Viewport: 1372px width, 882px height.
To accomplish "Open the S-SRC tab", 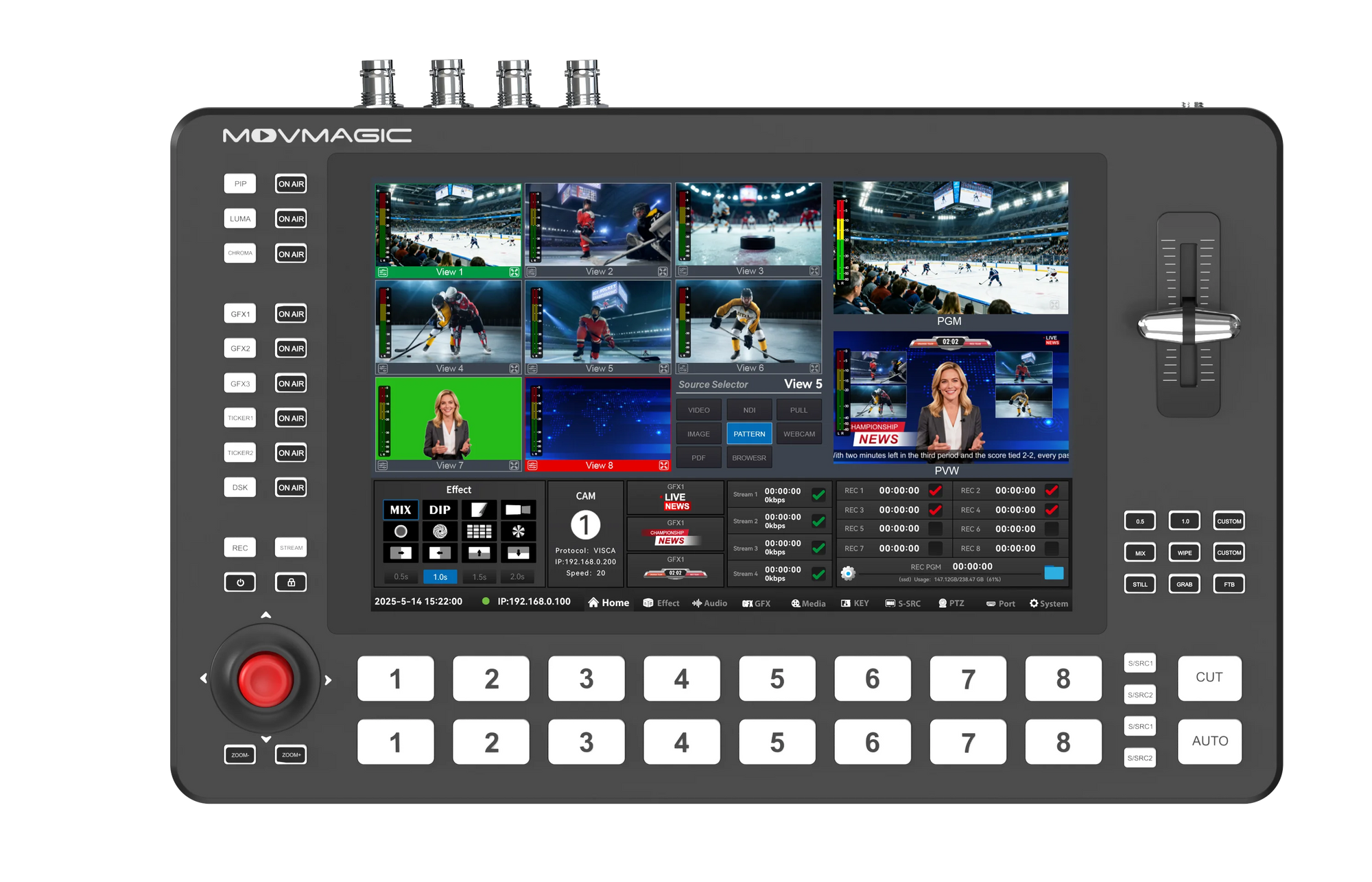I will [x=903, y=603].
